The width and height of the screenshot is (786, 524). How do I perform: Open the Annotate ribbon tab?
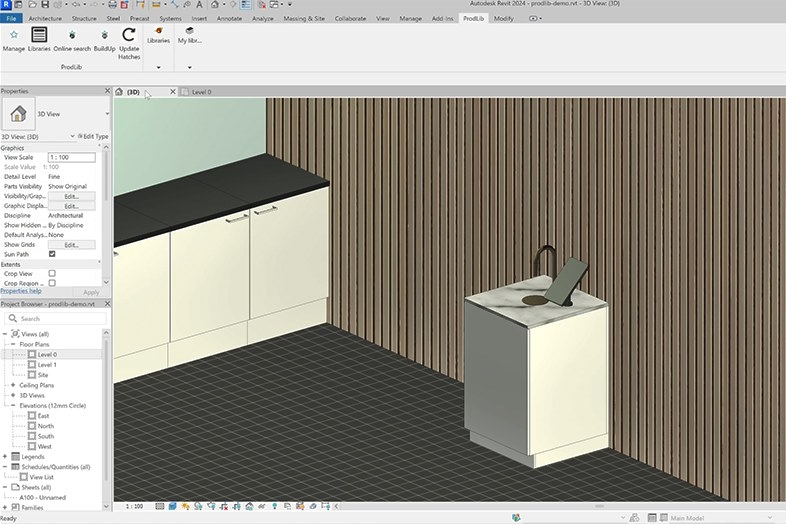pos(229,19)
